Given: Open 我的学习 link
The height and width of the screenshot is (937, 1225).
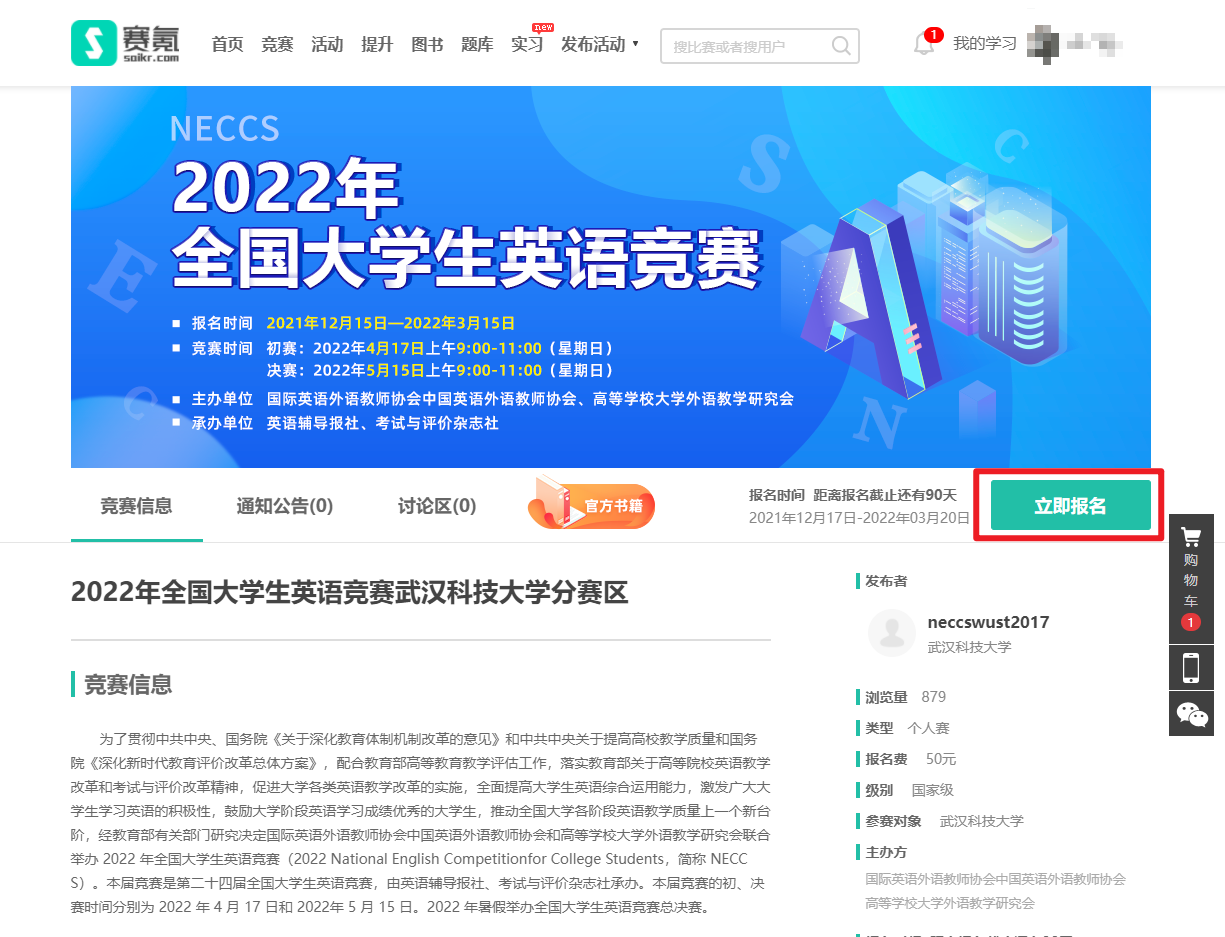Looking at the screenshot, I should coord(984,44).
